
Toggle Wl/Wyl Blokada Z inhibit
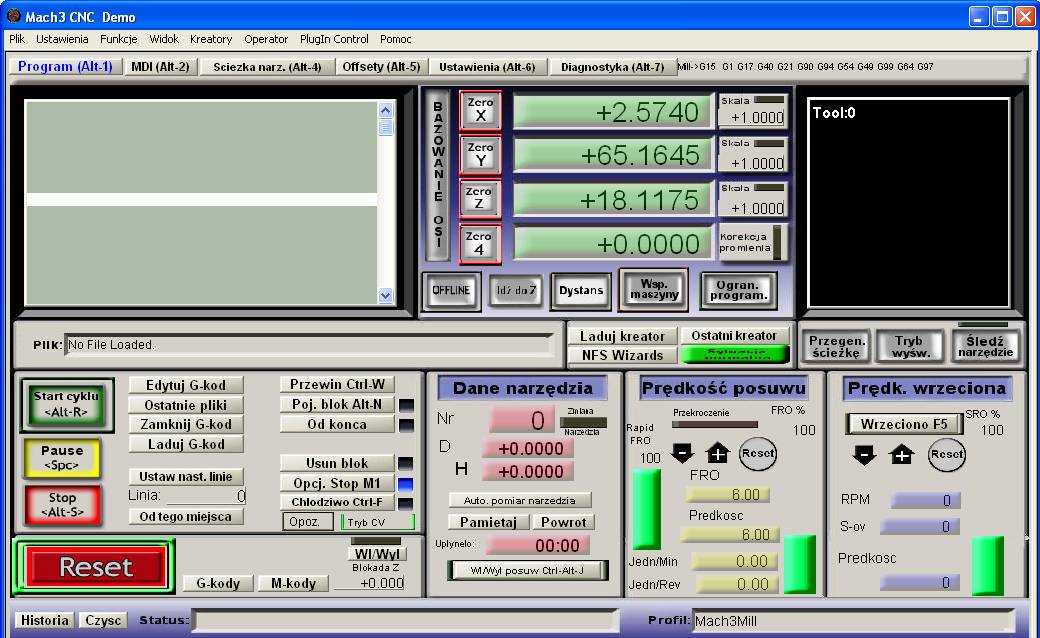[x=377, y=554]
